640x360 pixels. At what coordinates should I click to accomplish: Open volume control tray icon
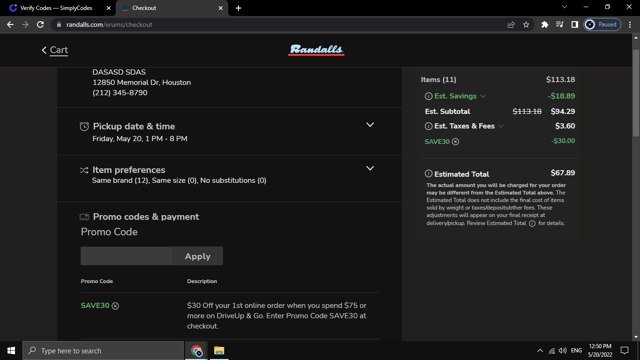(x=563, y=351)
